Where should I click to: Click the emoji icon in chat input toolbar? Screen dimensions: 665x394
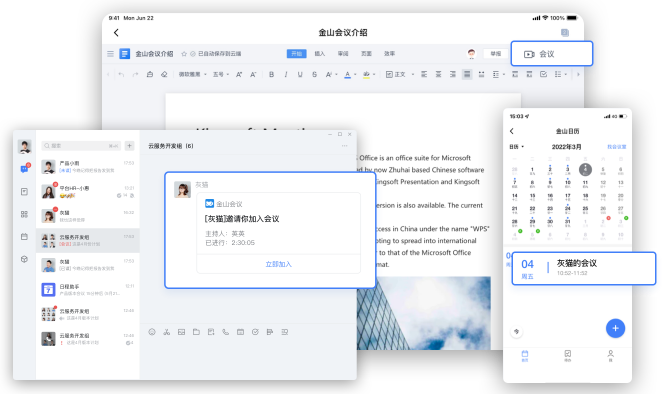coord(152,332)
